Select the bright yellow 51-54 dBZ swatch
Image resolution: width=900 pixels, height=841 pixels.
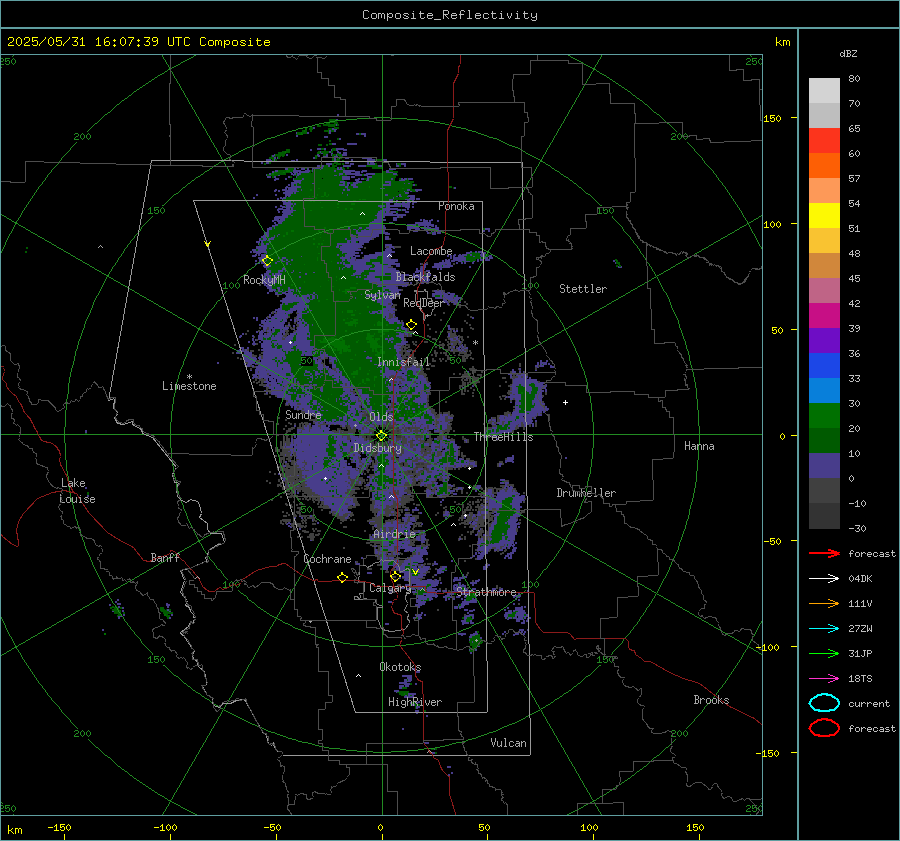[x=824, y=215]
